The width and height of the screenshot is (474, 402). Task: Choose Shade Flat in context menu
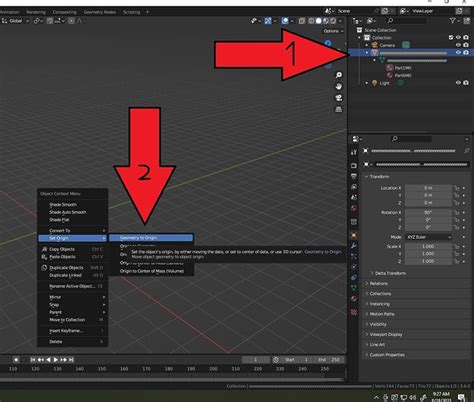point(59,220)
